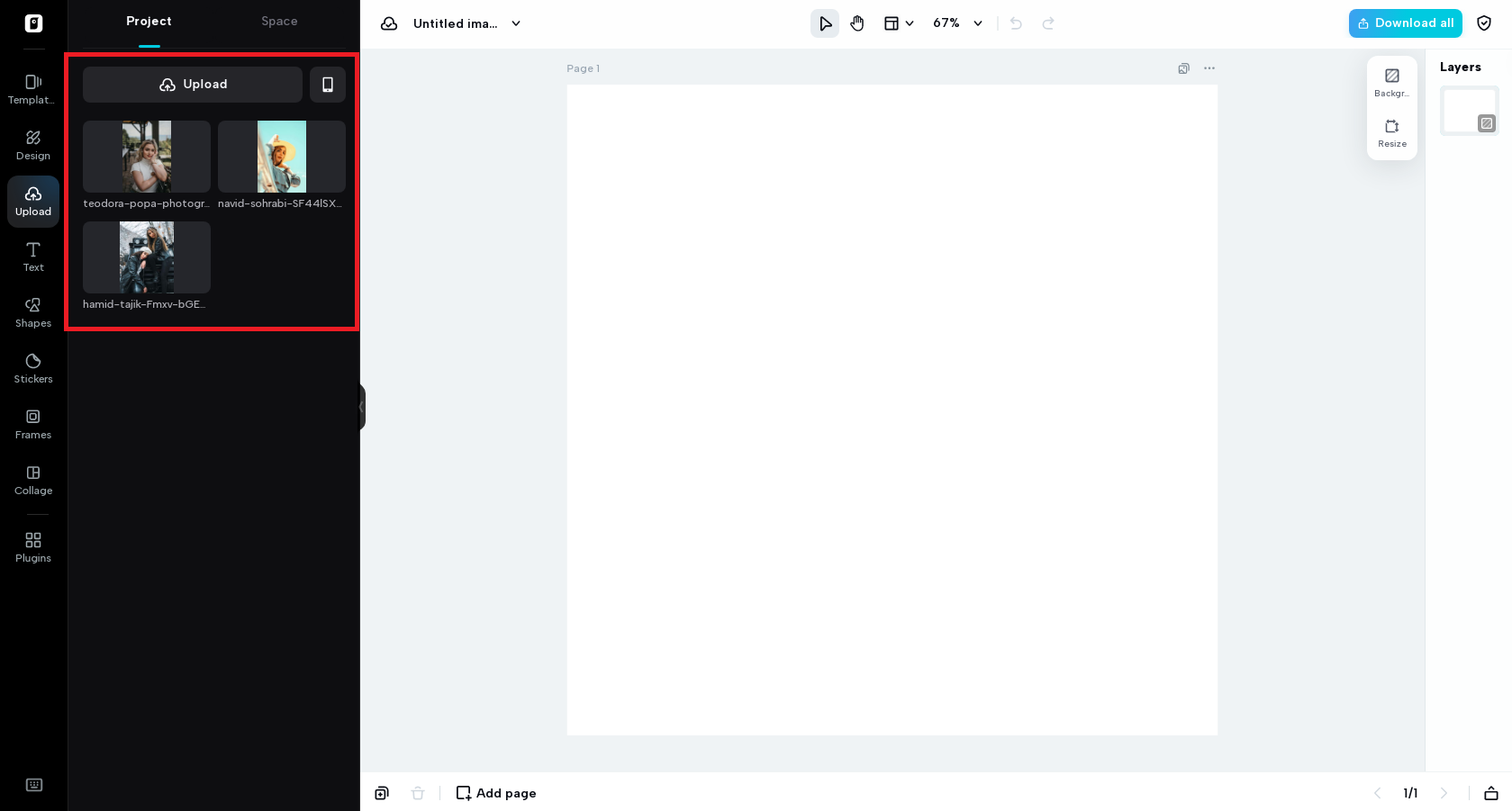Image resolution: width=1512 pixels, height=811 pixels.
Task: Open the Stickers panel
Action: [x=33, y=368]
